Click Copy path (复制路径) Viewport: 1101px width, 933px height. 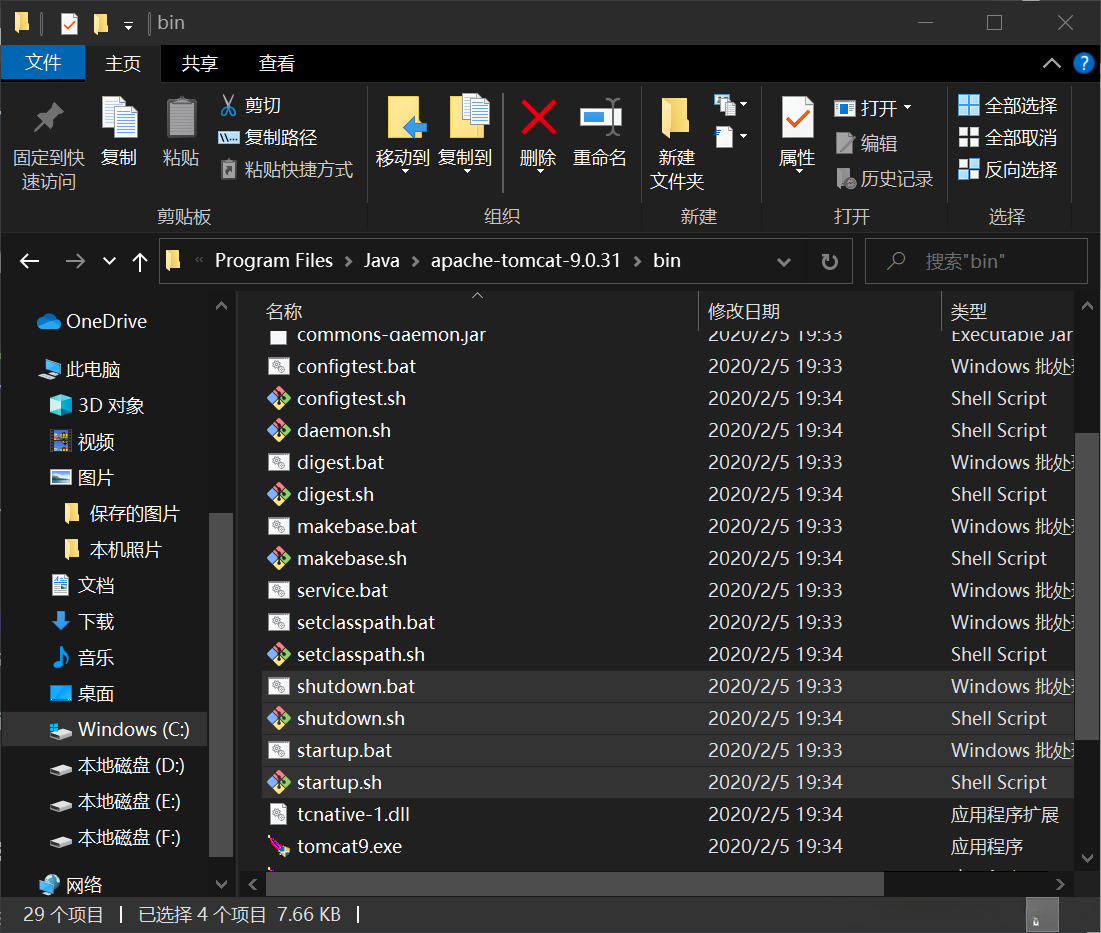[268, 137]
